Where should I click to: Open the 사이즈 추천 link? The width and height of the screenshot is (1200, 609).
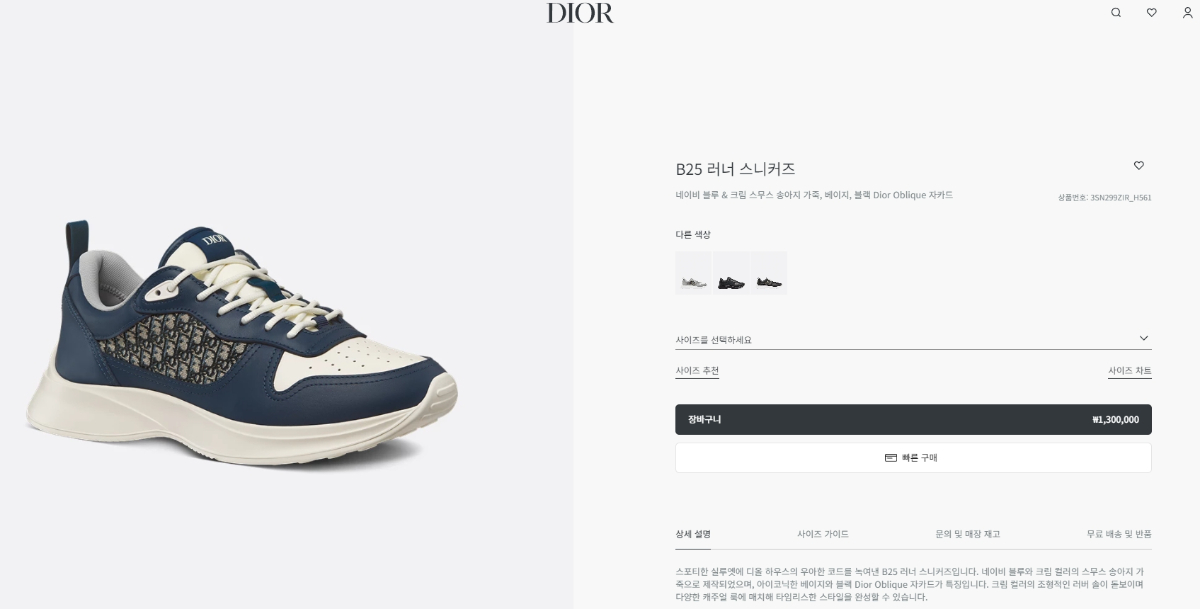pyautogui.click(x=697, y=371)
